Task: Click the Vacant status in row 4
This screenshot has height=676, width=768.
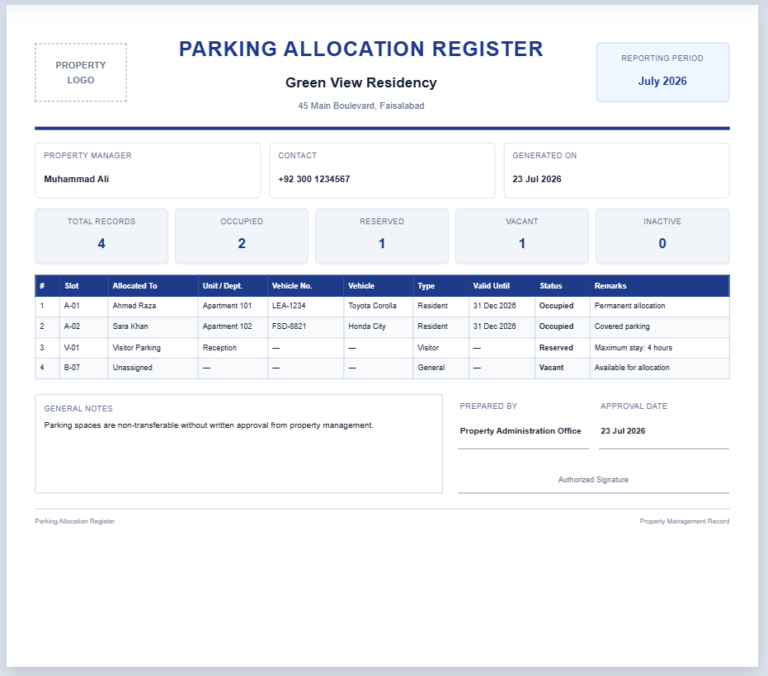Action: (552, 367)
